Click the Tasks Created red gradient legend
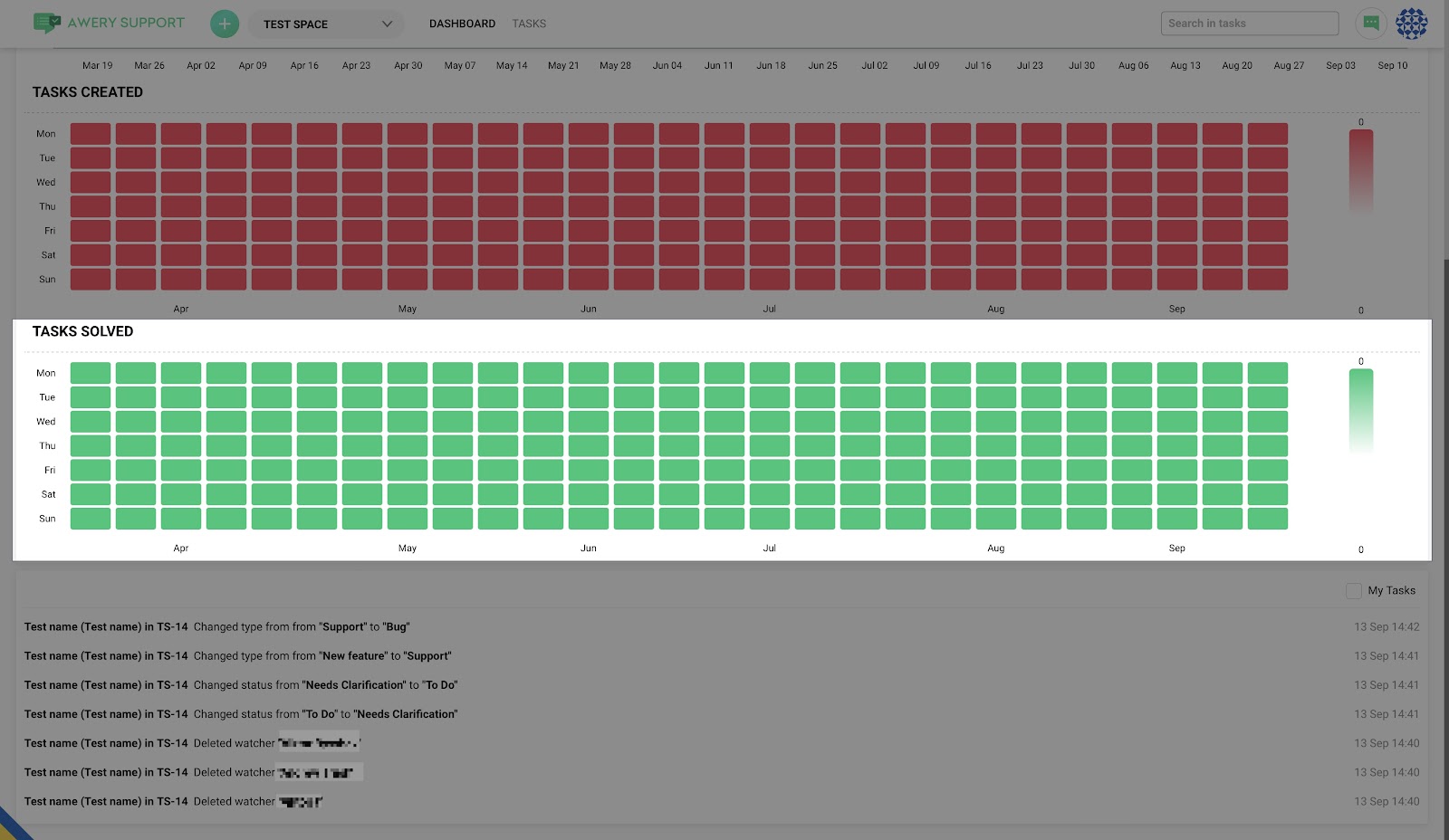The width and height of the screenshot is (1449, 840). click(1360, 170)
